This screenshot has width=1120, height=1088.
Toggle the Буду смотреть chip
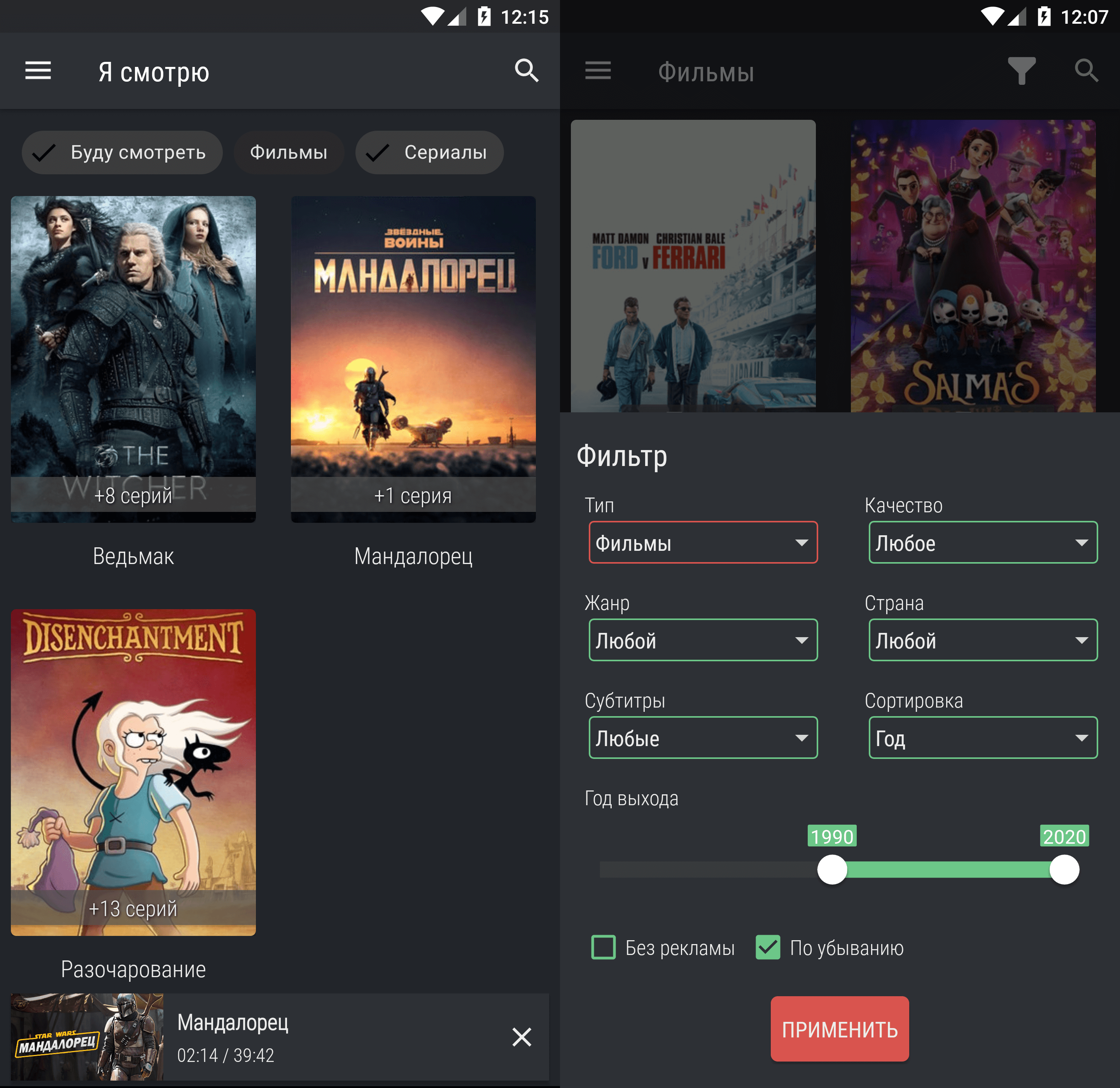[122, 152]
